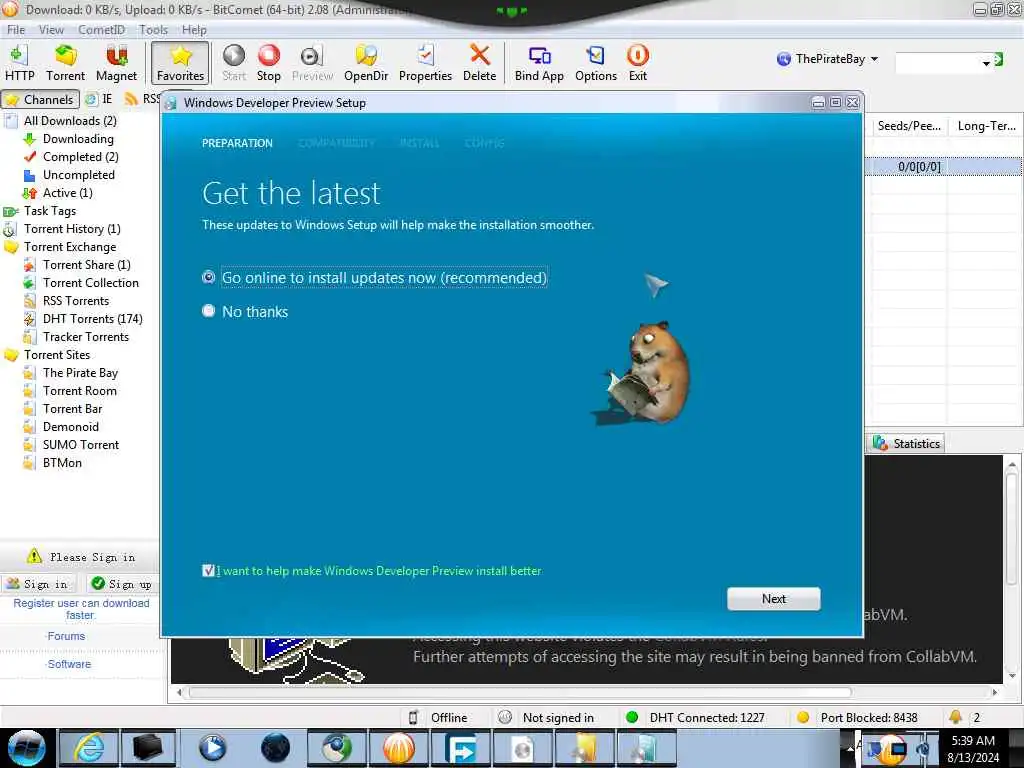Open the Torrent toolbar button
1024x768 pixels.
[65, 63]
